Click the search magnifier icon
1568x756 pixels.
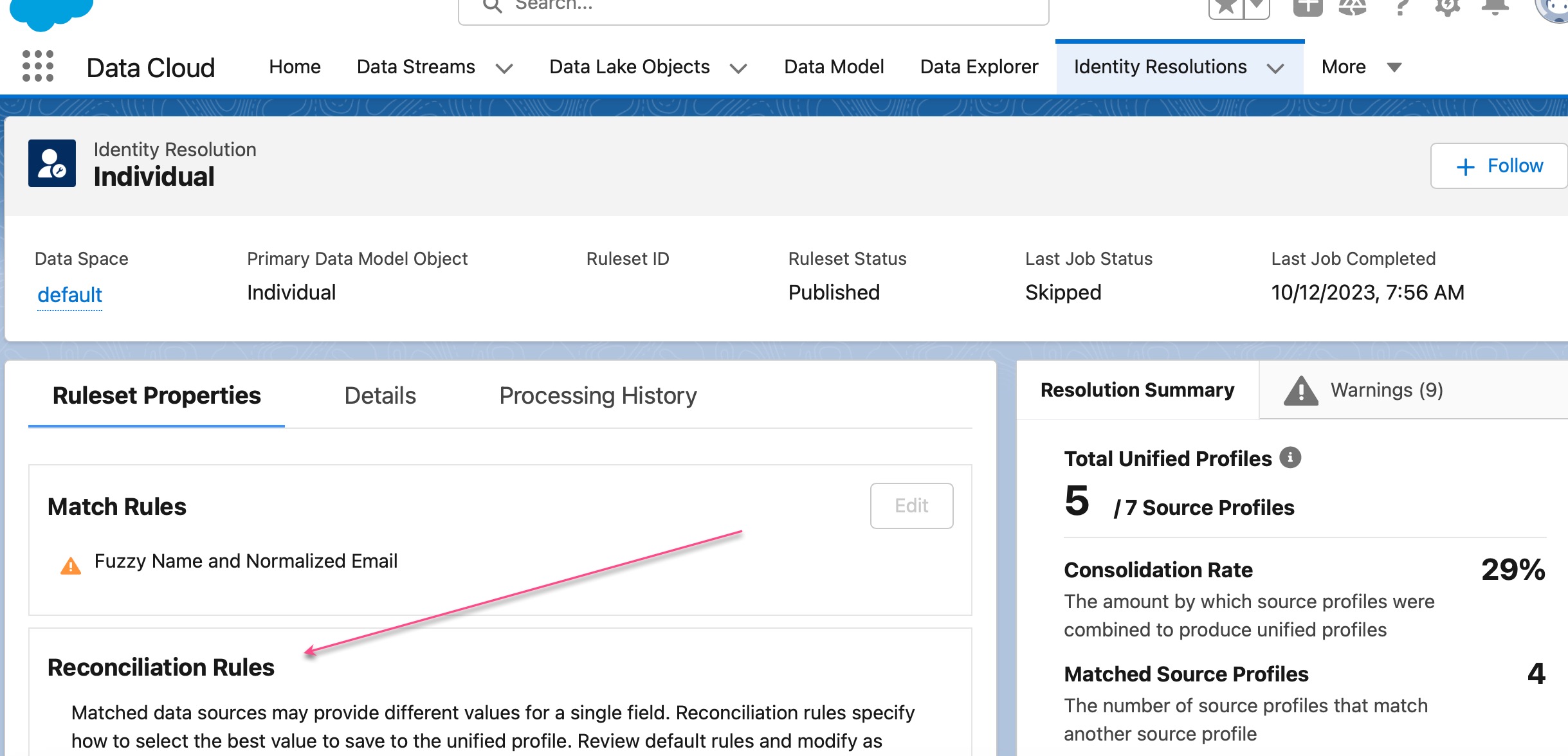[x=492, y=6]
